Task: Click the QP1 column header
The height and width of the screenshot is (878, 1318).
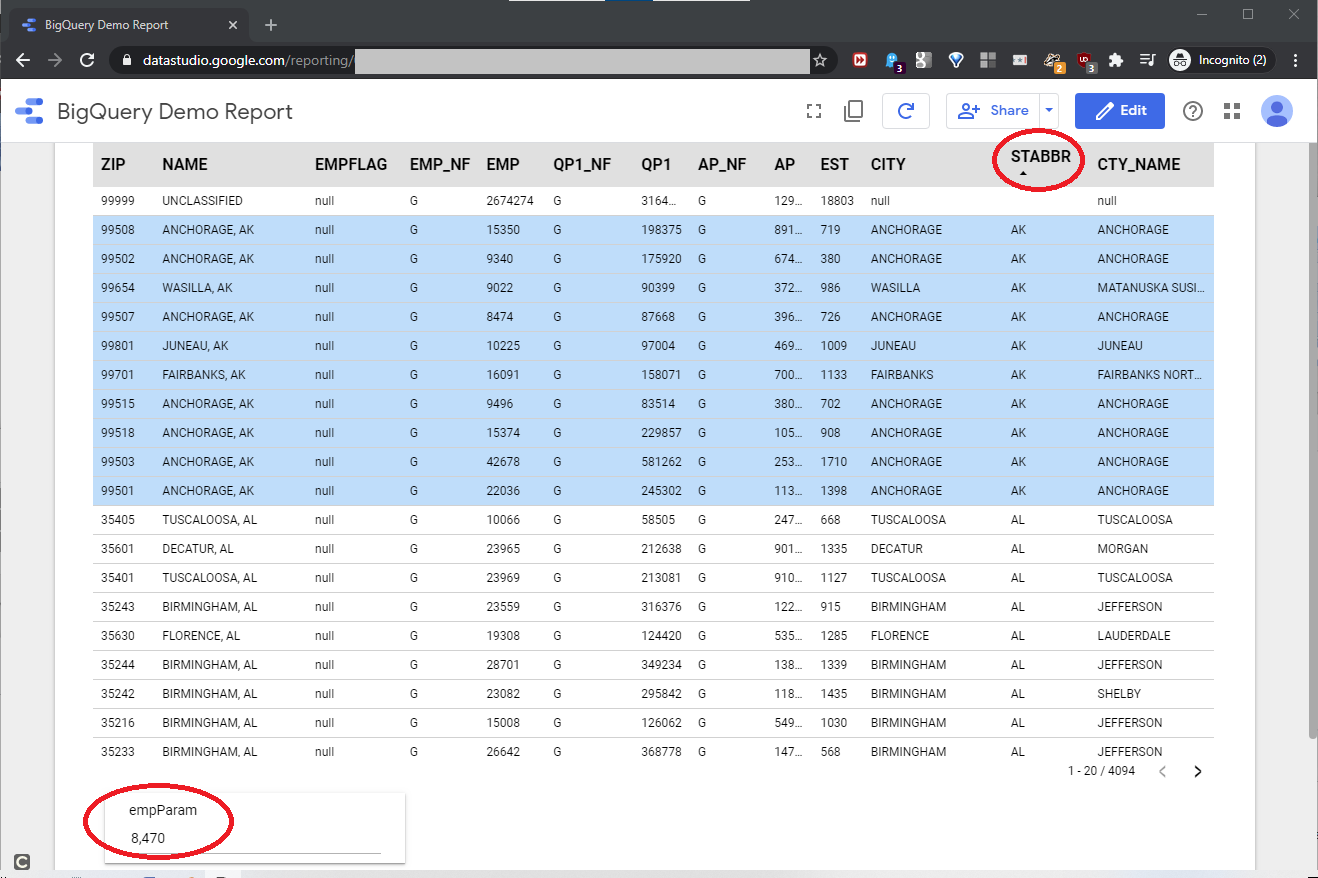Action: [656, 164]
